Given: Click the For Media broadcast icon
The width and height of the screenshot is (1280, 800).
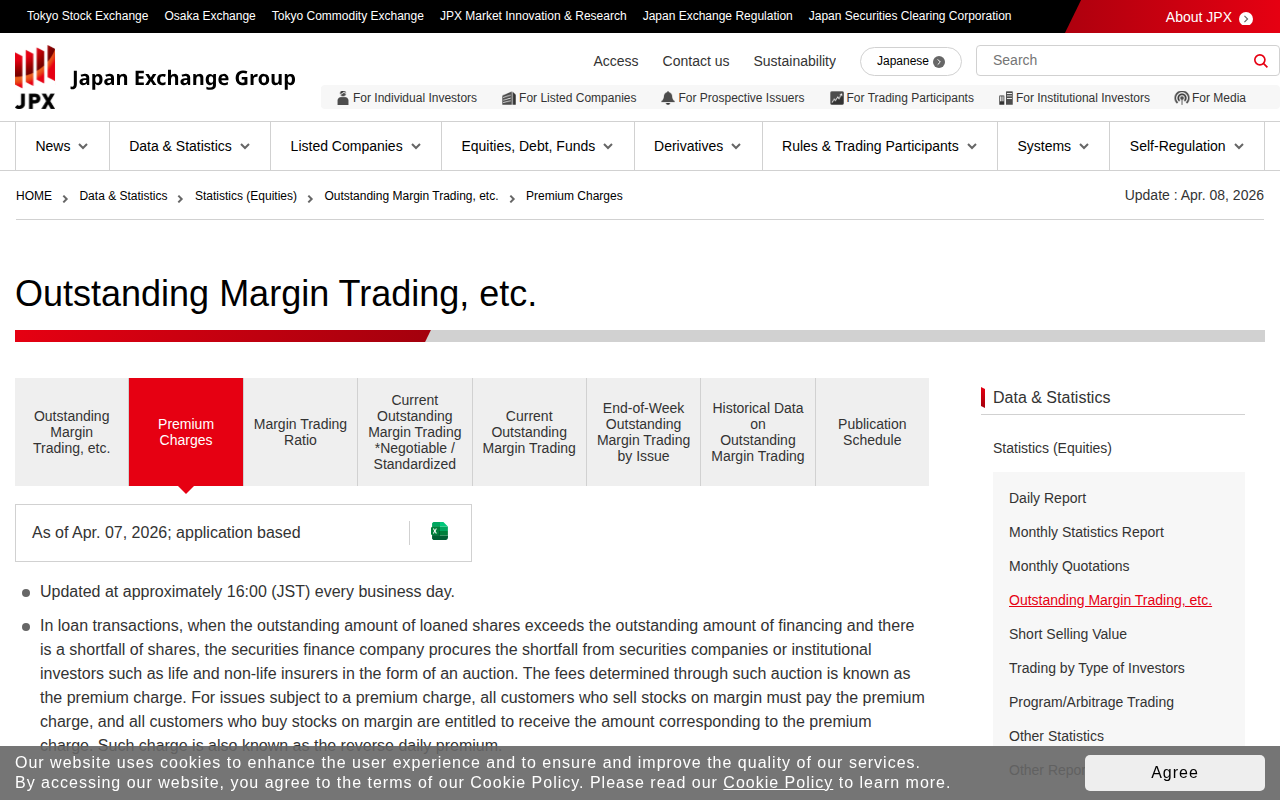Looking at the screenshot, I should click(x=1182, y=98).
